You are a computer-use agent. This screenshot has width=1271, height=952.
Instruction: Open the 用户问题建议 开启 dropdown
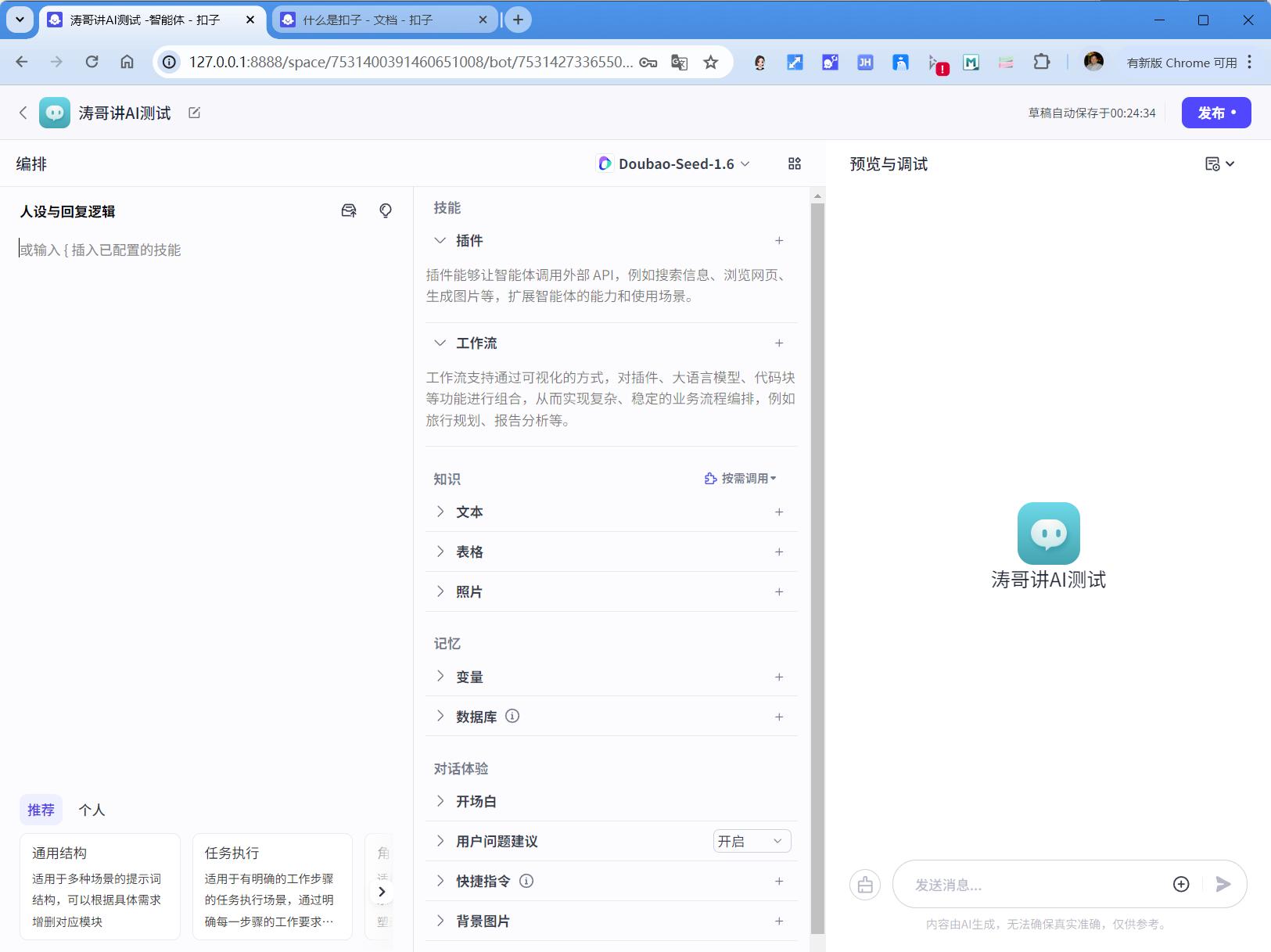coord(750,840)
